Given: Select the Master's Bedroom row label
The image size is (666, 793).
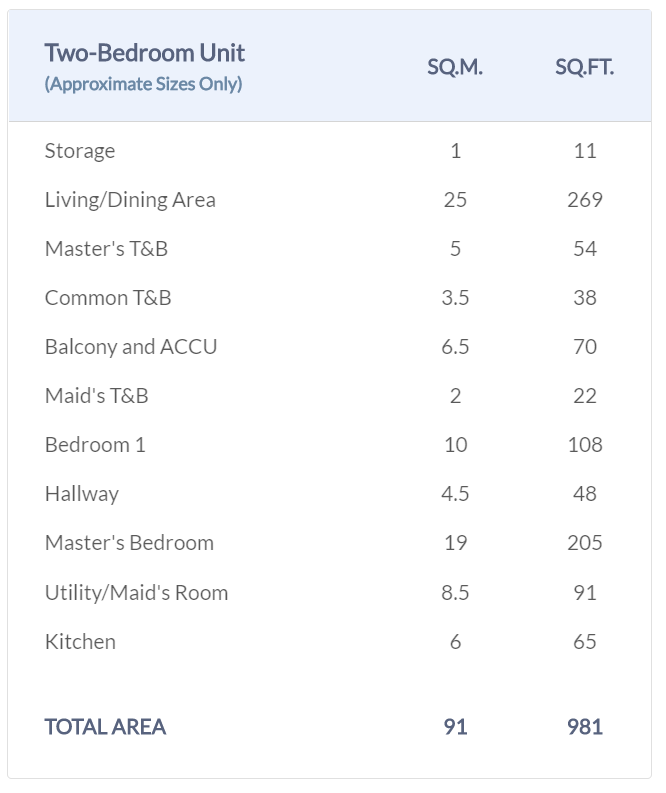Looking at the screenshot, I should pyautogui.click(x=129, y=543).
